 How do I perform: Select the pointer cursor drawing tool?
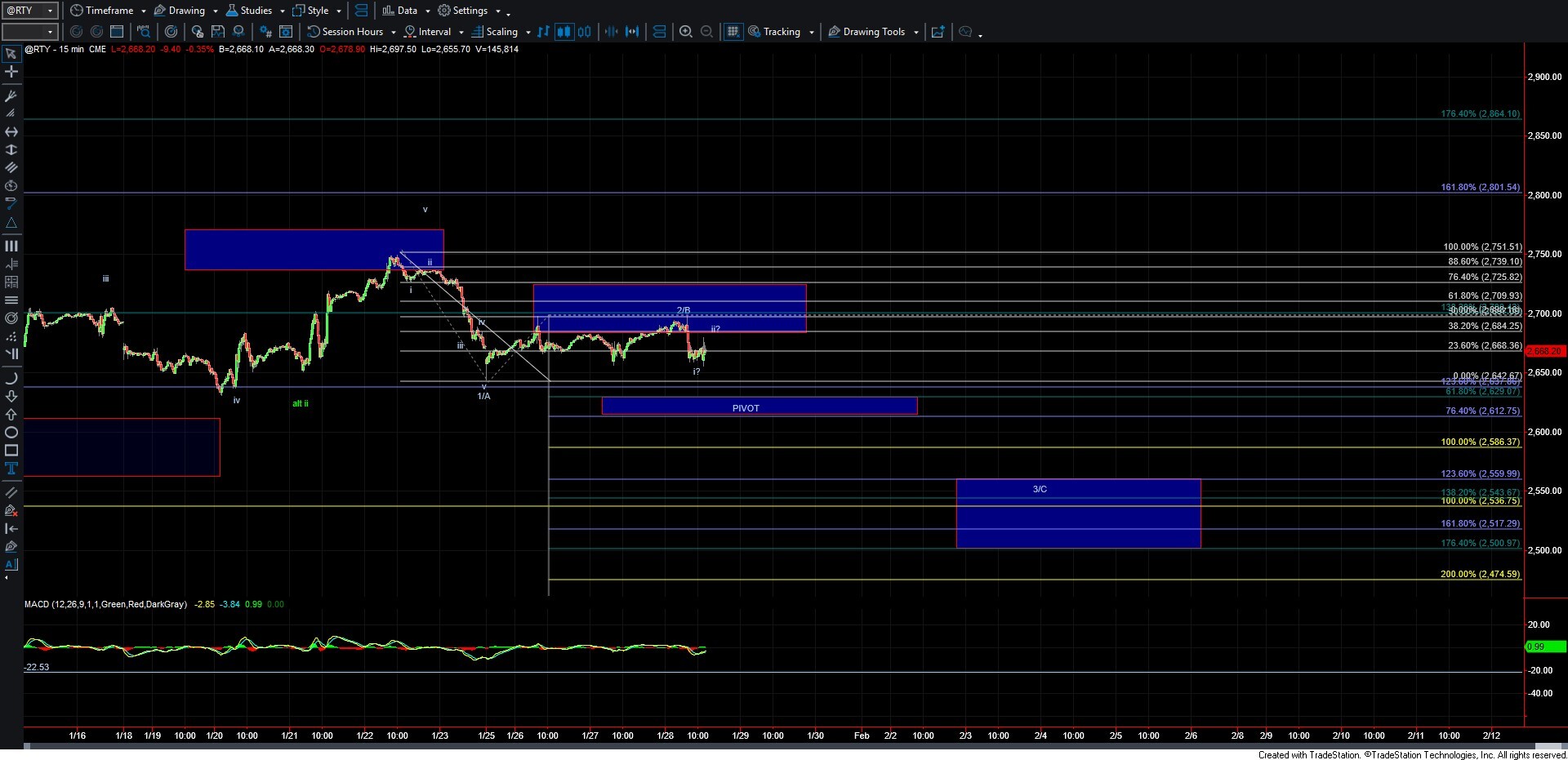point(11,54)
